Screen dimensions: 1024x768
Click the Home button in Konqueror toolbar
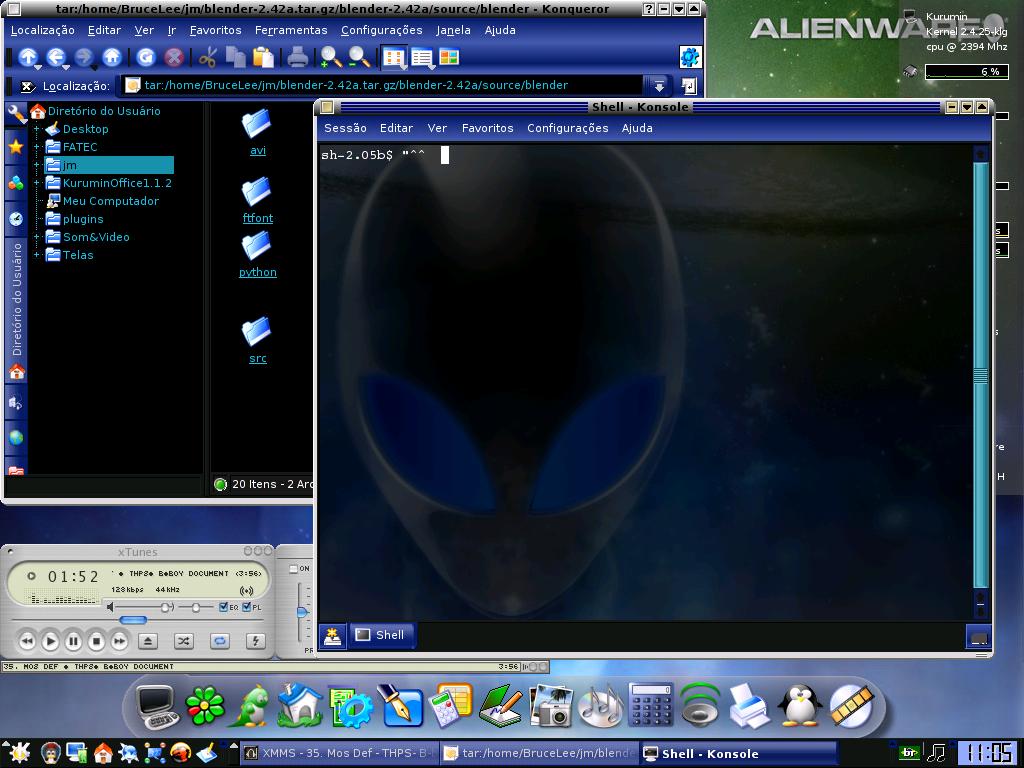click(112, 58)
